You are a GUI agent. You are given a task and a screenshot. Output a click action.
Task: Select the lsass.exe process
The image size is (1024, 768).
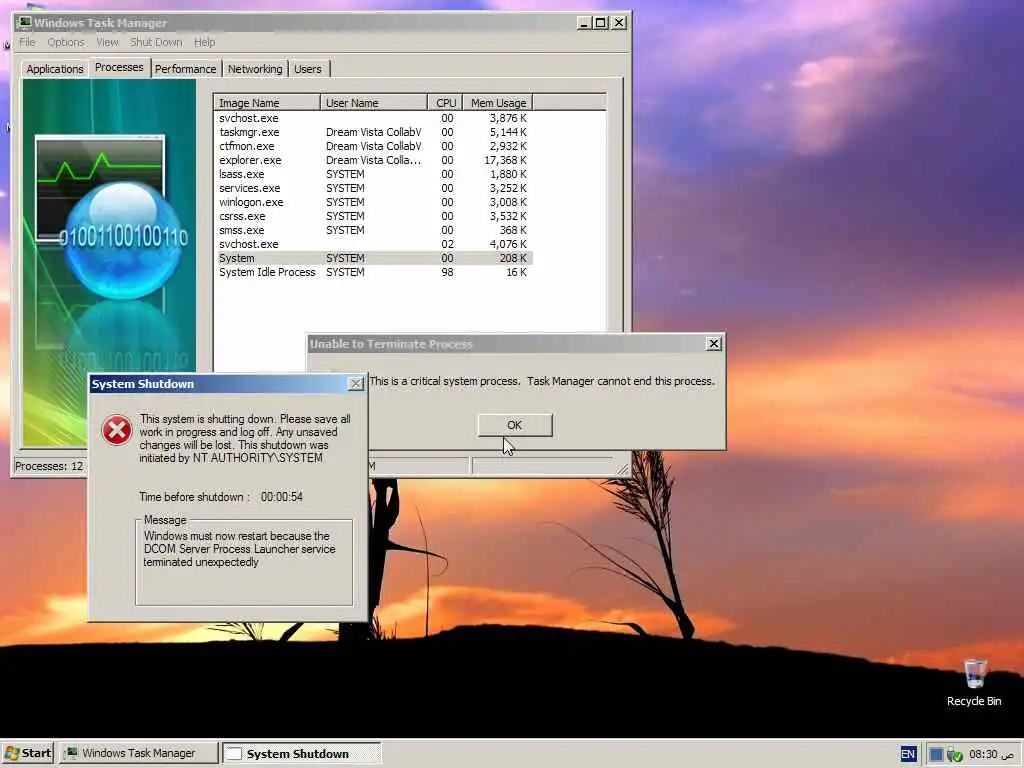click(x=374, y=174)
